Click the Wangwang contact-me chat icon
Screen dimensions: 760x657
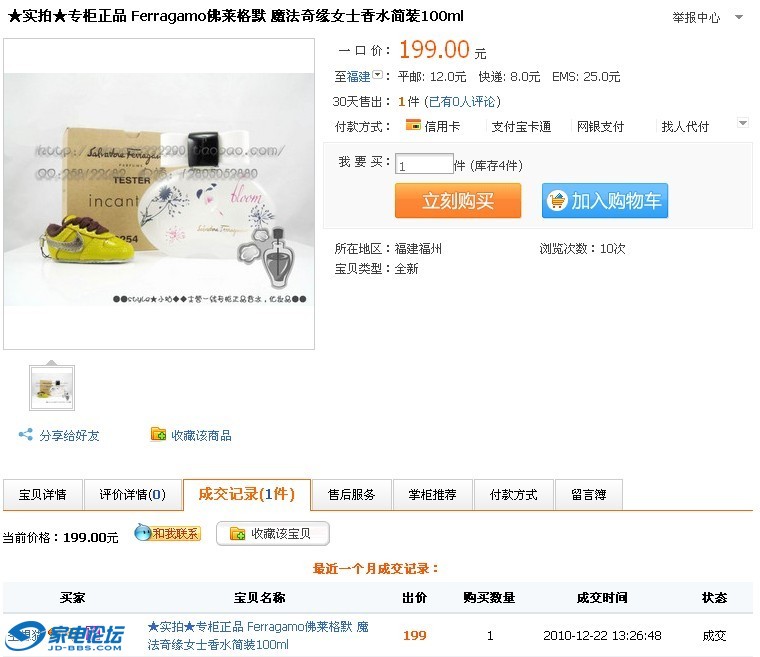[143, 532]
